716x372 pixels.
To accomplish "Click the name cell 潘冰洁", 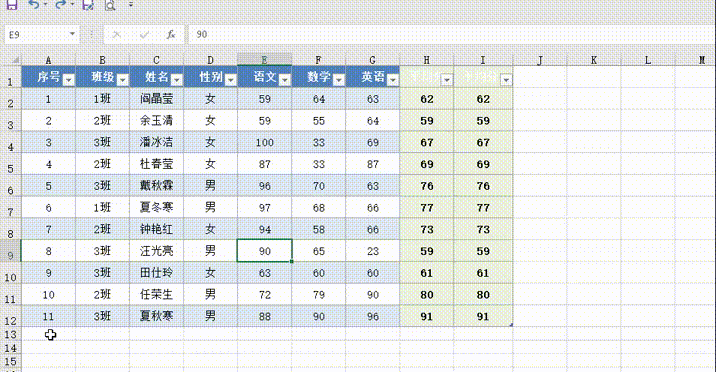I will (156, 142).
